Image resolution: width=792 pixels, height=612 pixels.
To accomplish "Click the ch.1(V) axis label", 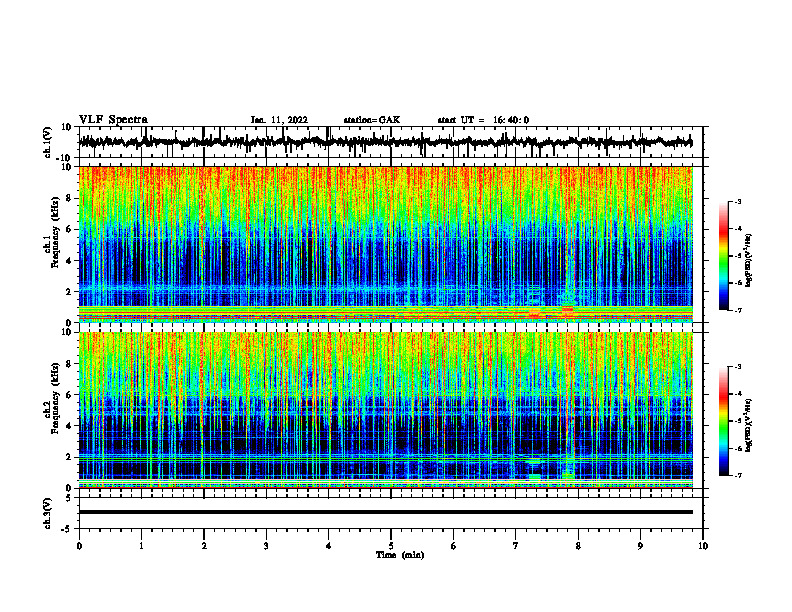I will (x=48, y=142).
